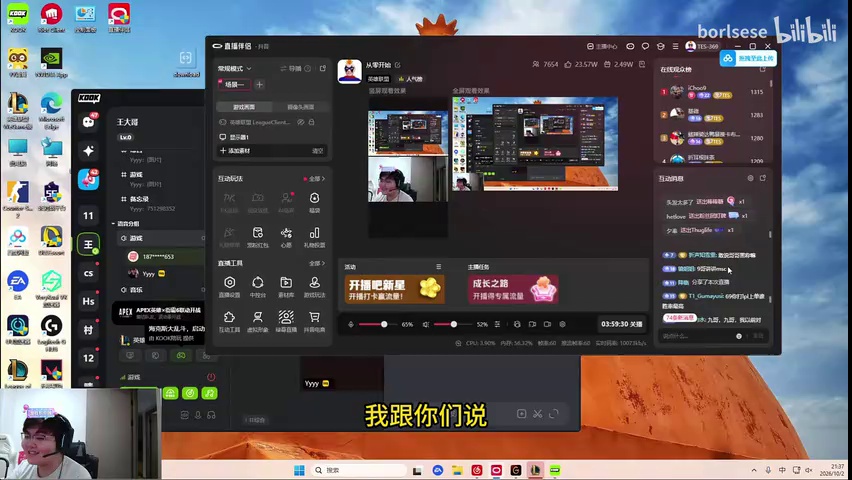The image size is (852, 480).
Task: Open 开播吧新星 activity banner
Action: pos(394,289)
